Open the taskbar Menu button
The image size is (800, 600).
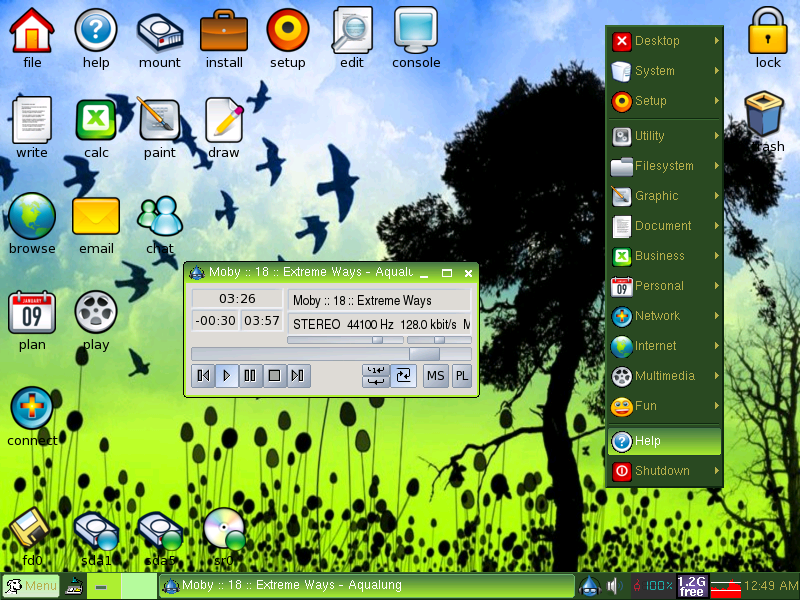pyautogui.click(x=30, y=586)
